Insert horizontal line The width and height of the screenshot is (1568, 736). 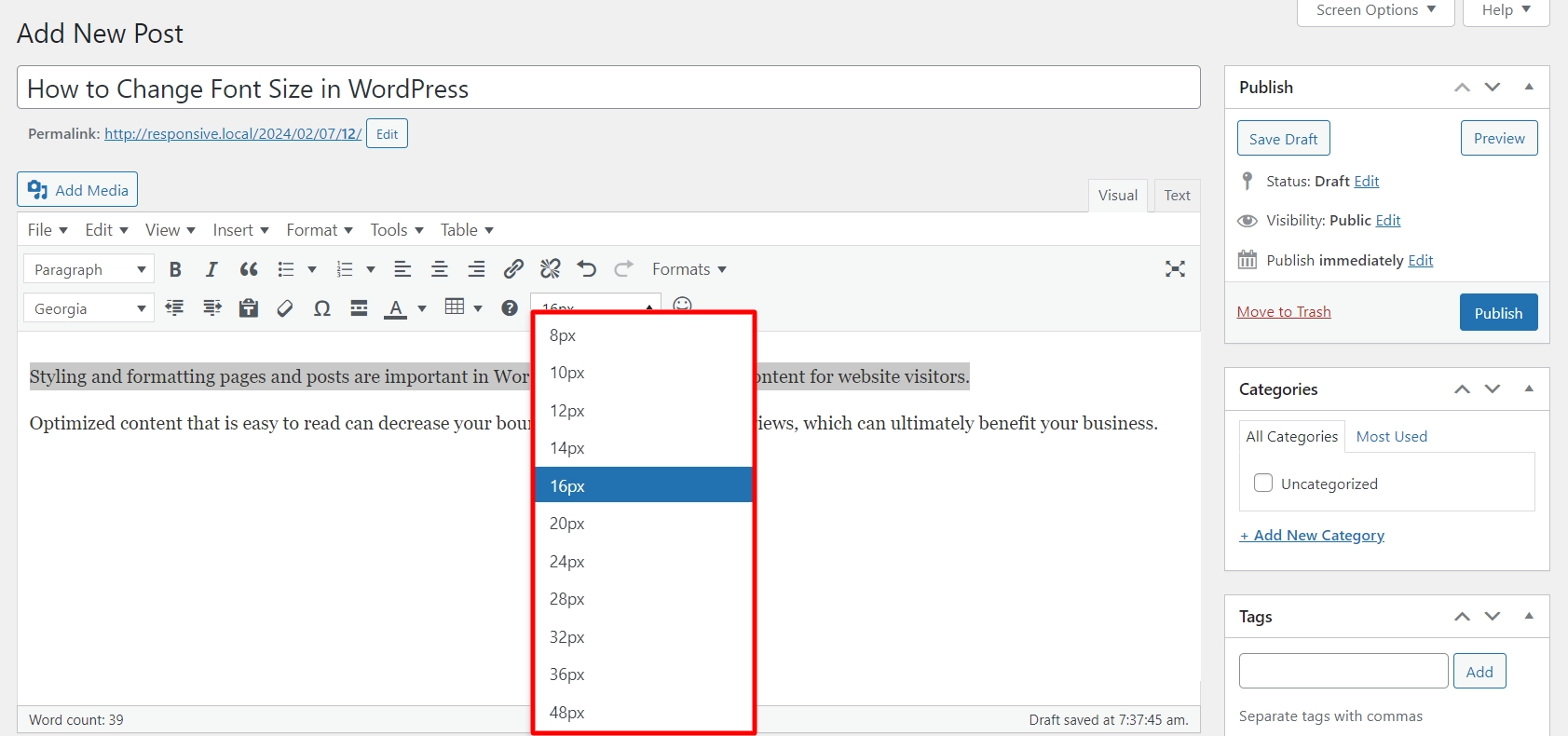coord(359,307)
